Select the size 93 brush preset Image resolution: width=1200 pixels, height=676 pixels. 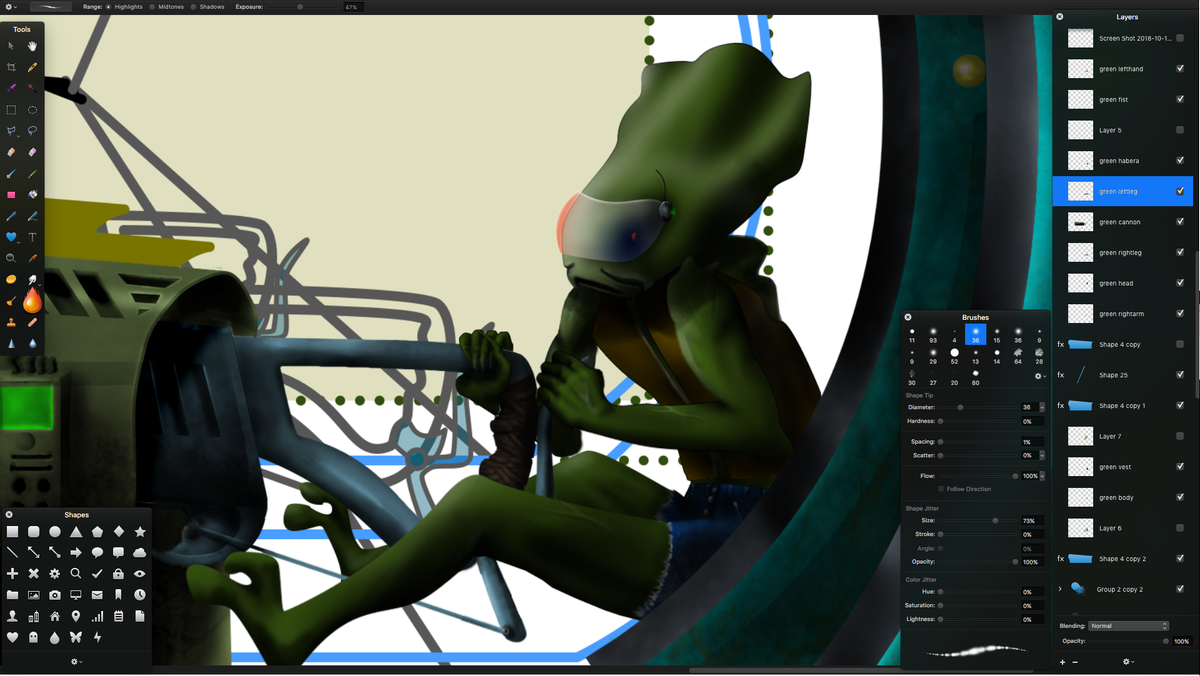click(x=933, y=335)
